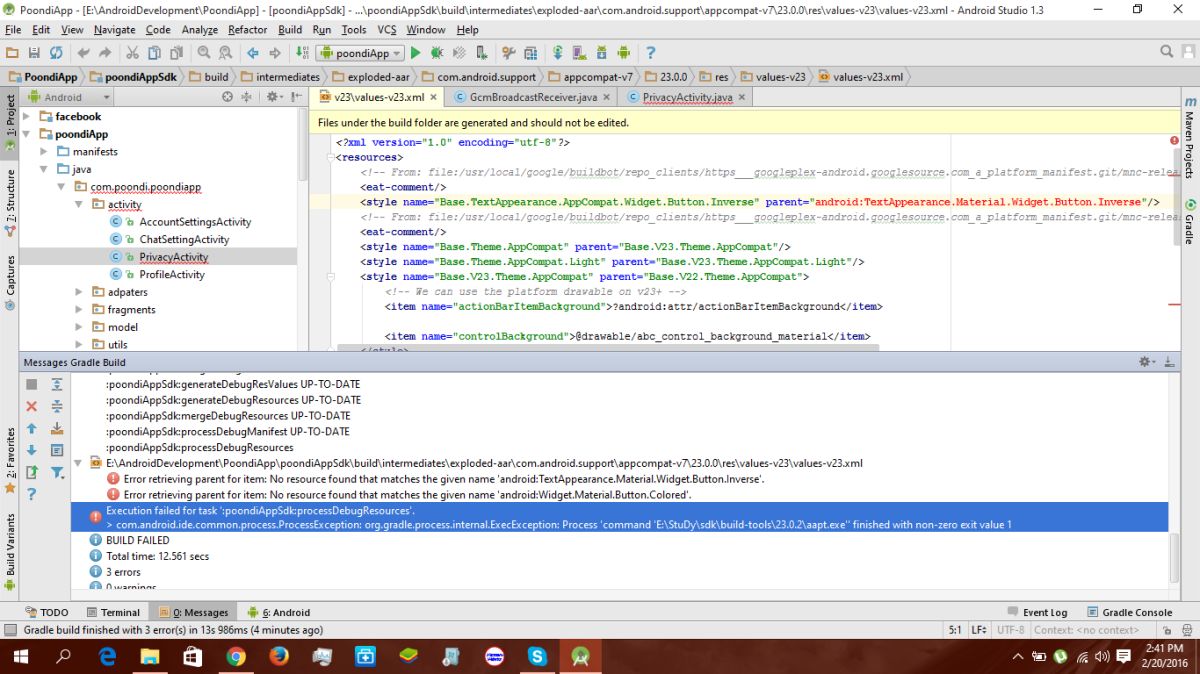Open the Terminal tool window
Viewport: 1200px width, 674px height.
coord(113,612)
